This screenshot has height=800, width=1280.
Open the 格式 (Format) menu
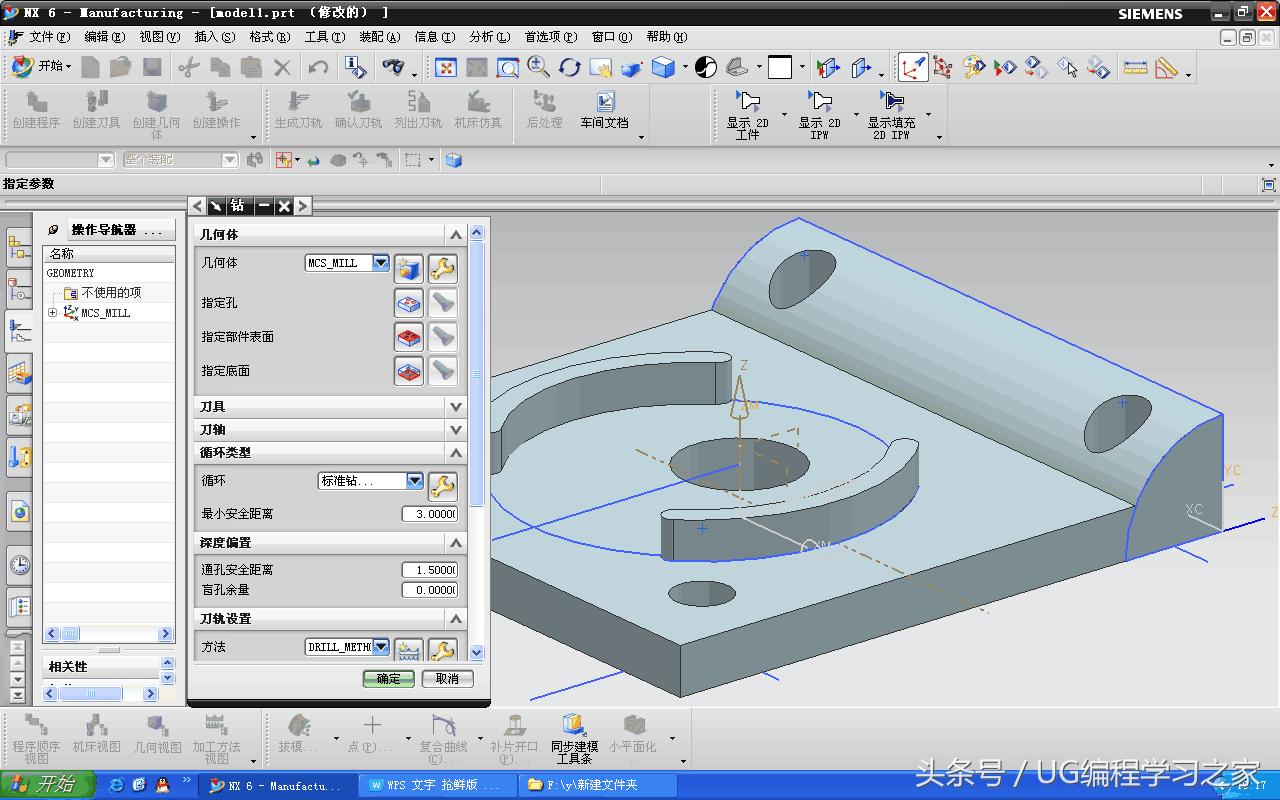pos(269,37)
